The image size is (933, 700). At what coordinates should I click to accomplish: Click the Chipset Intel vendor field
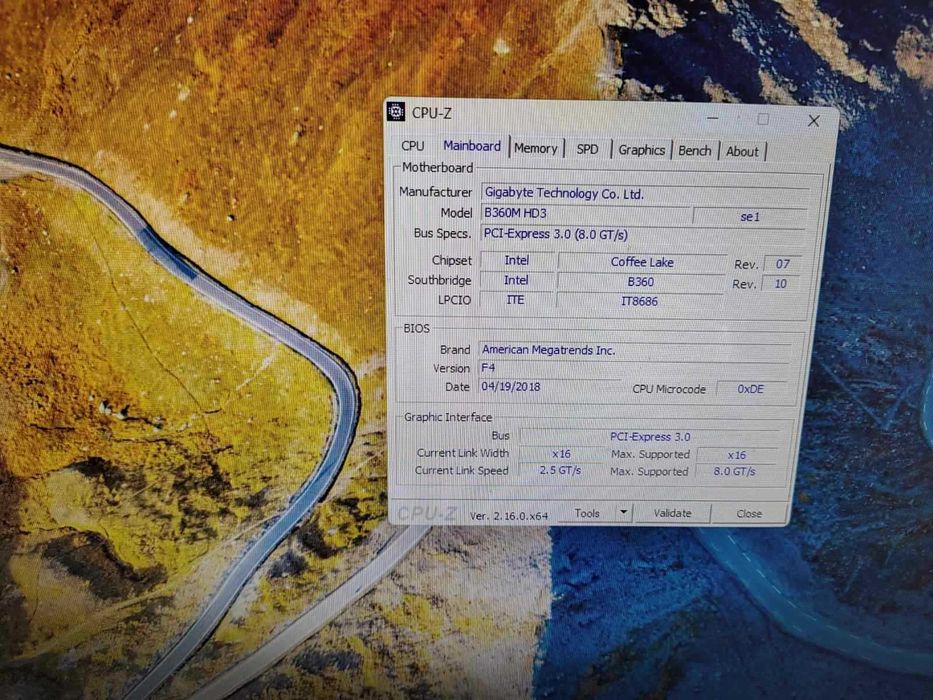[516, 260]
